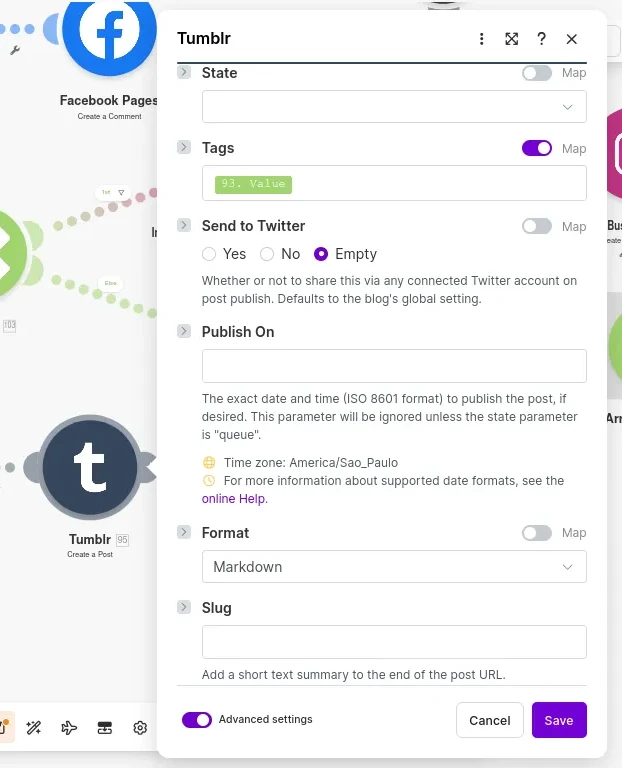Click the Save button
The image size is (622, 768).
point(558,720)
